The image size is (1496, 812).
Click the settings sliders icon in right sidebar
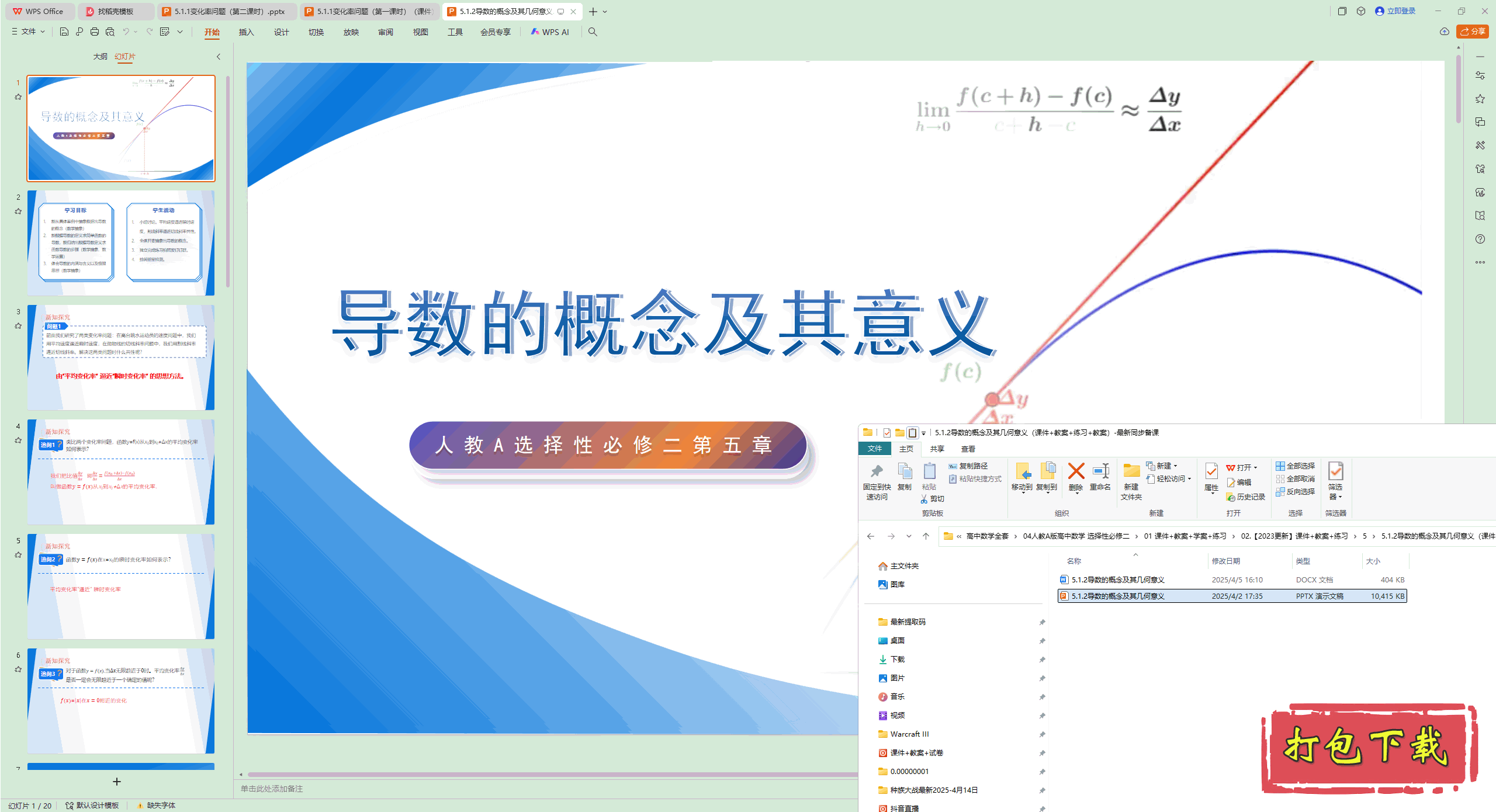coord(1480,75)
